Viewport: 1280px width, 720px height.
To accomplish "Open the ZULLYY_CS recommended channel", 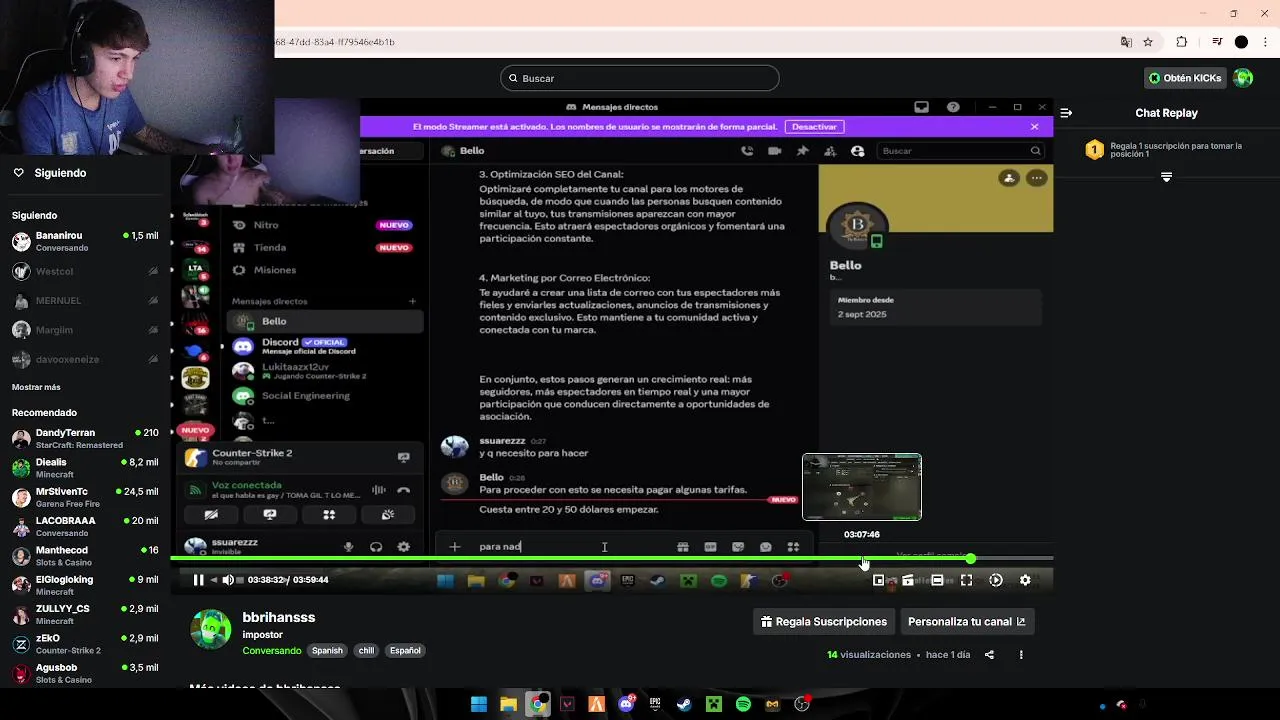I will click(85, 614).
